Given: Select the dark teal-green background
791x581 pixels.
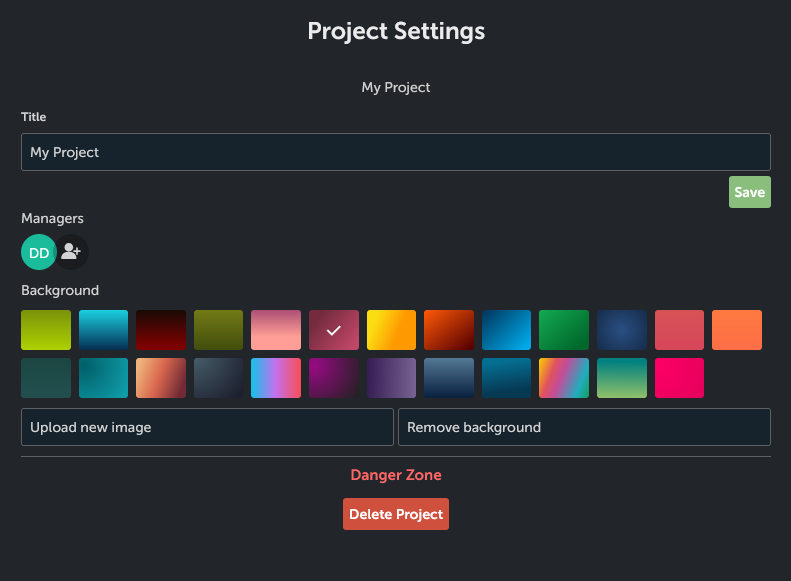Looking at the screenshot, I should point(46,378).
